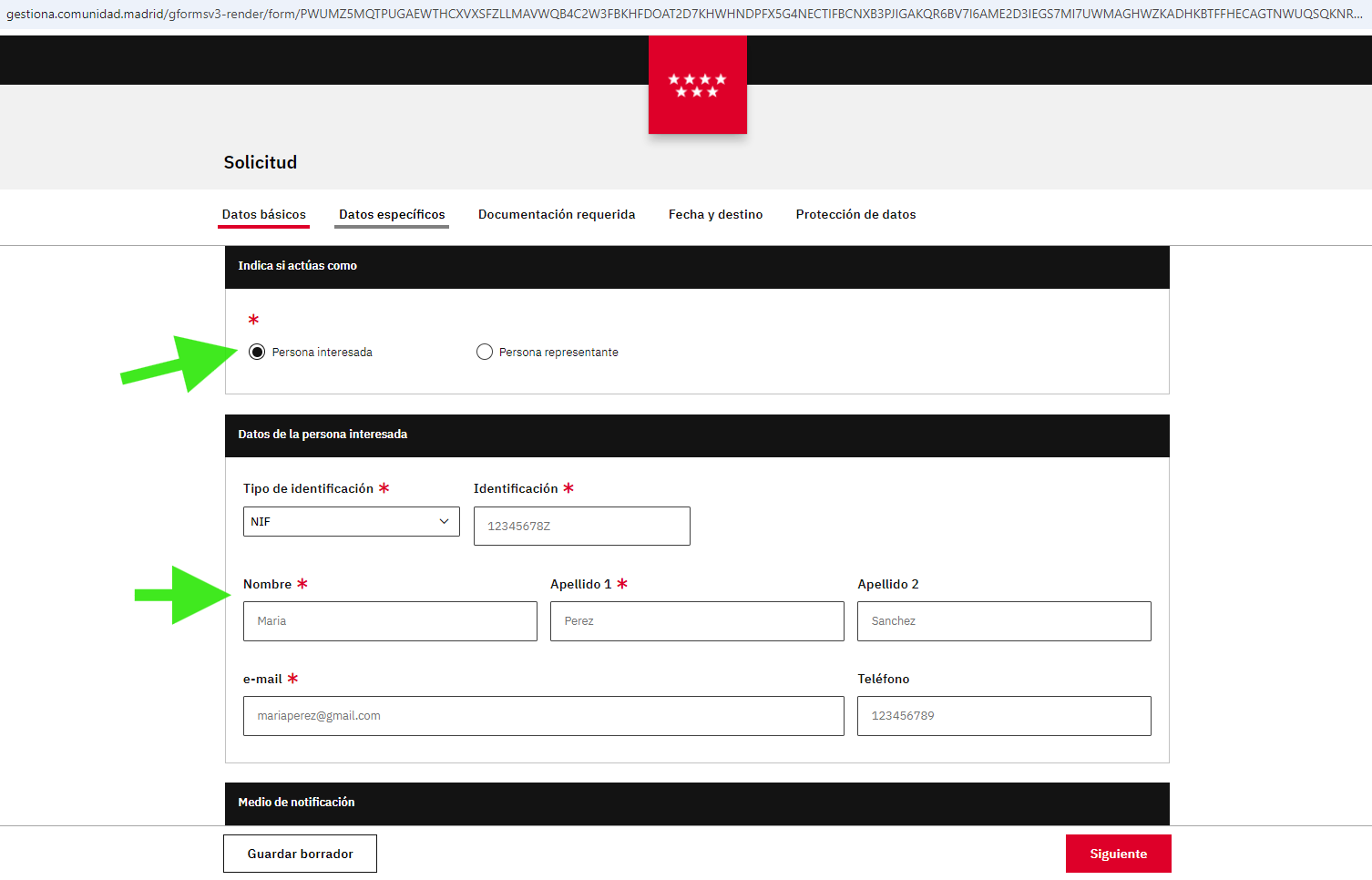The width and height of the screenshot is (1372, 880).
Task: Open the Protección de datos tab
Action: [855, 215]
